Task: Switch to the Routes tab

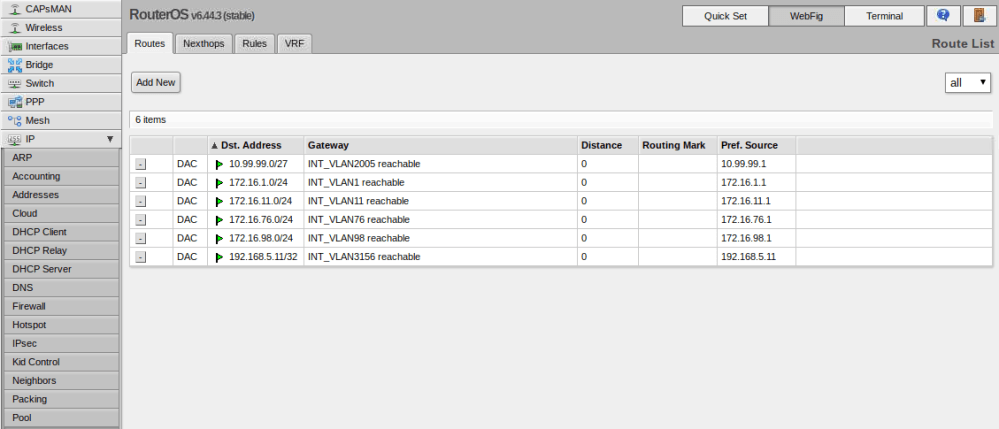Action: click(x=150, y=44)
